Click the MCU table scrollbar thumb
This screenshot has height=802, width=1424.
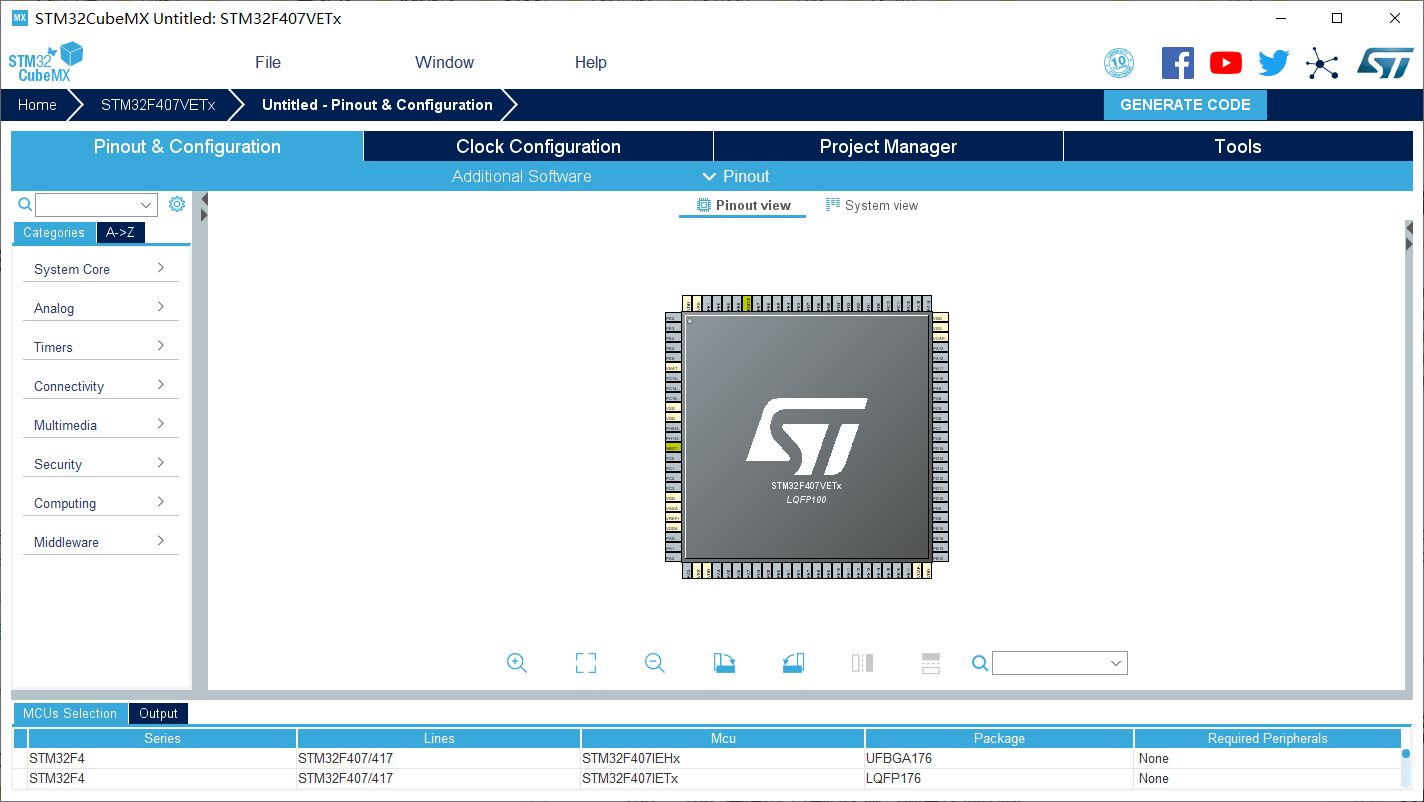[1405, 754]
